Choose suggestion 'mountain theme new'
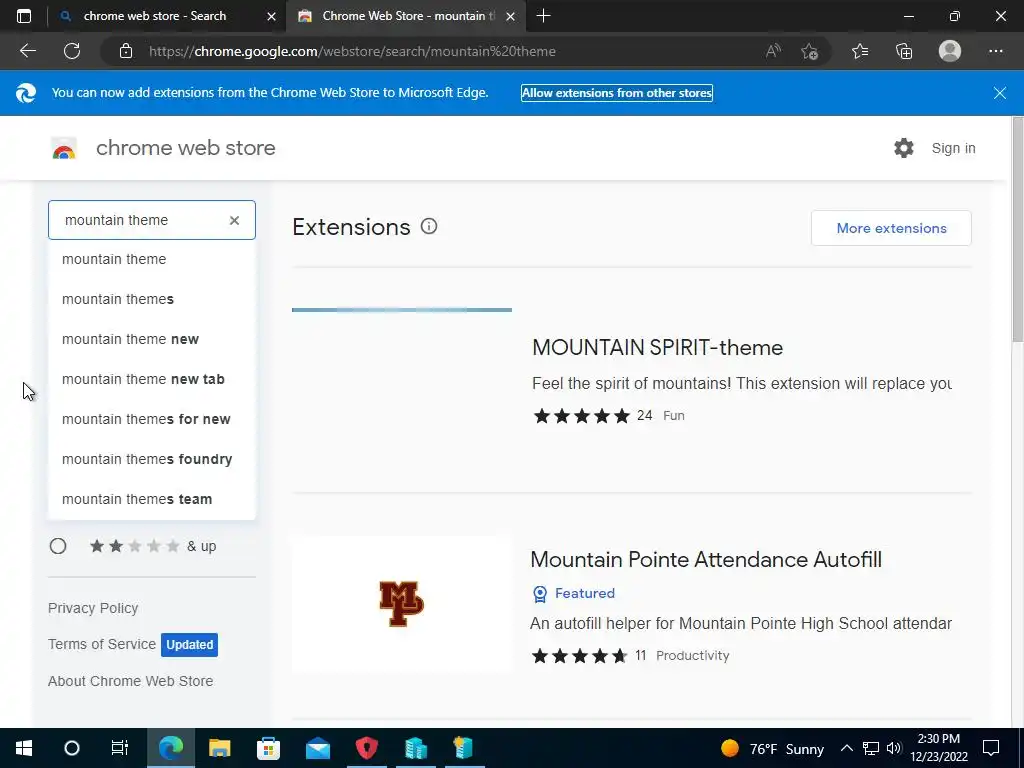The width and height of the screenshot is (1024, 768). (152, 339)
